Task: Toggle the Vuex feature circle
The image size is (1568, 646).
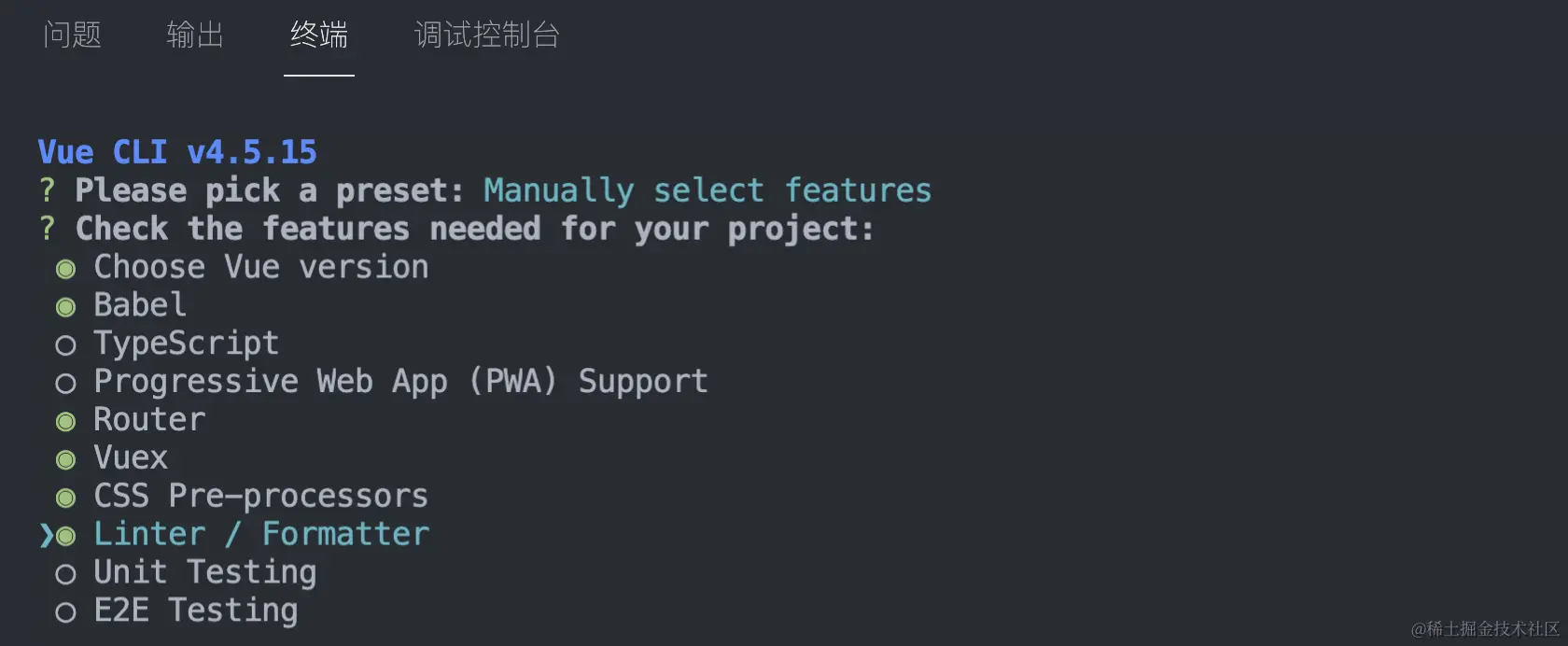Action: 65,459
